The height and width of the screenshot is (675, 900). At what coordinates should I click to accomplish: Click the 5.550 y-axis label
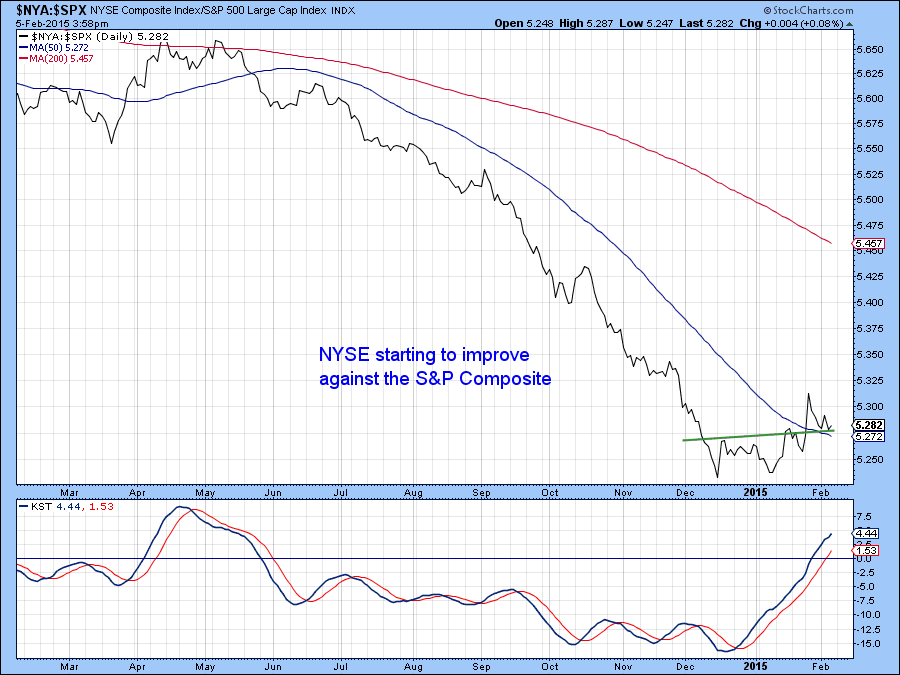coord(870,148)
